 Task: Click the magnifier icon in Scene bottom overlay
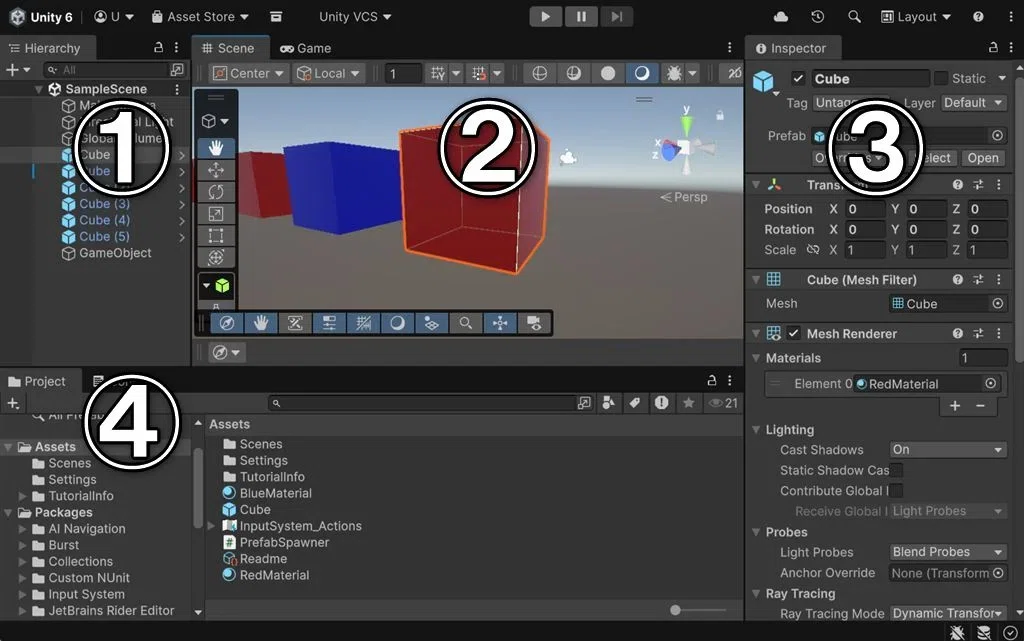466,323
